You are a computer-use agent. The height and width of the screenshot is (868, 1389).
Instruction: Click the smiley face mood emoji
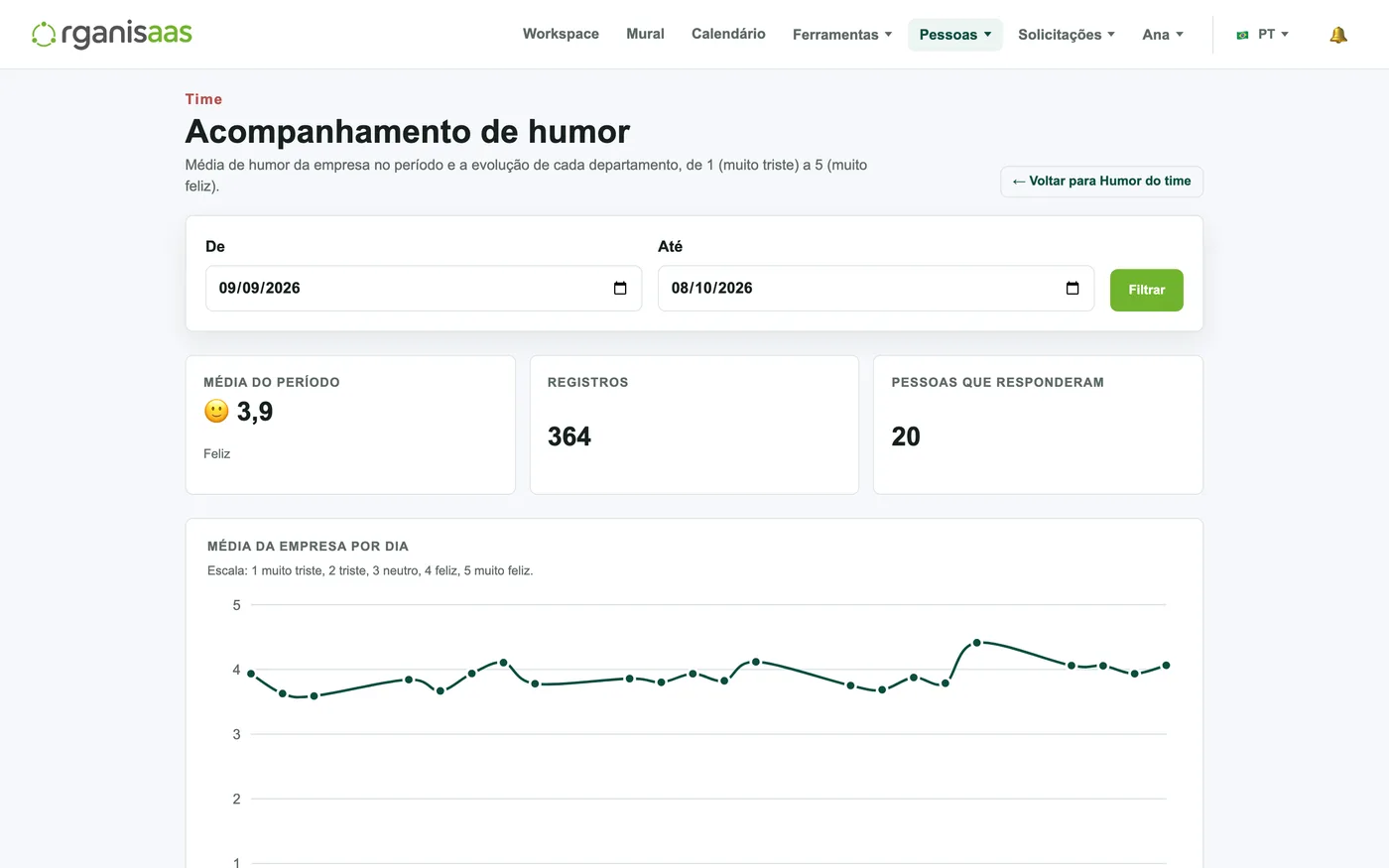[216, 411]
